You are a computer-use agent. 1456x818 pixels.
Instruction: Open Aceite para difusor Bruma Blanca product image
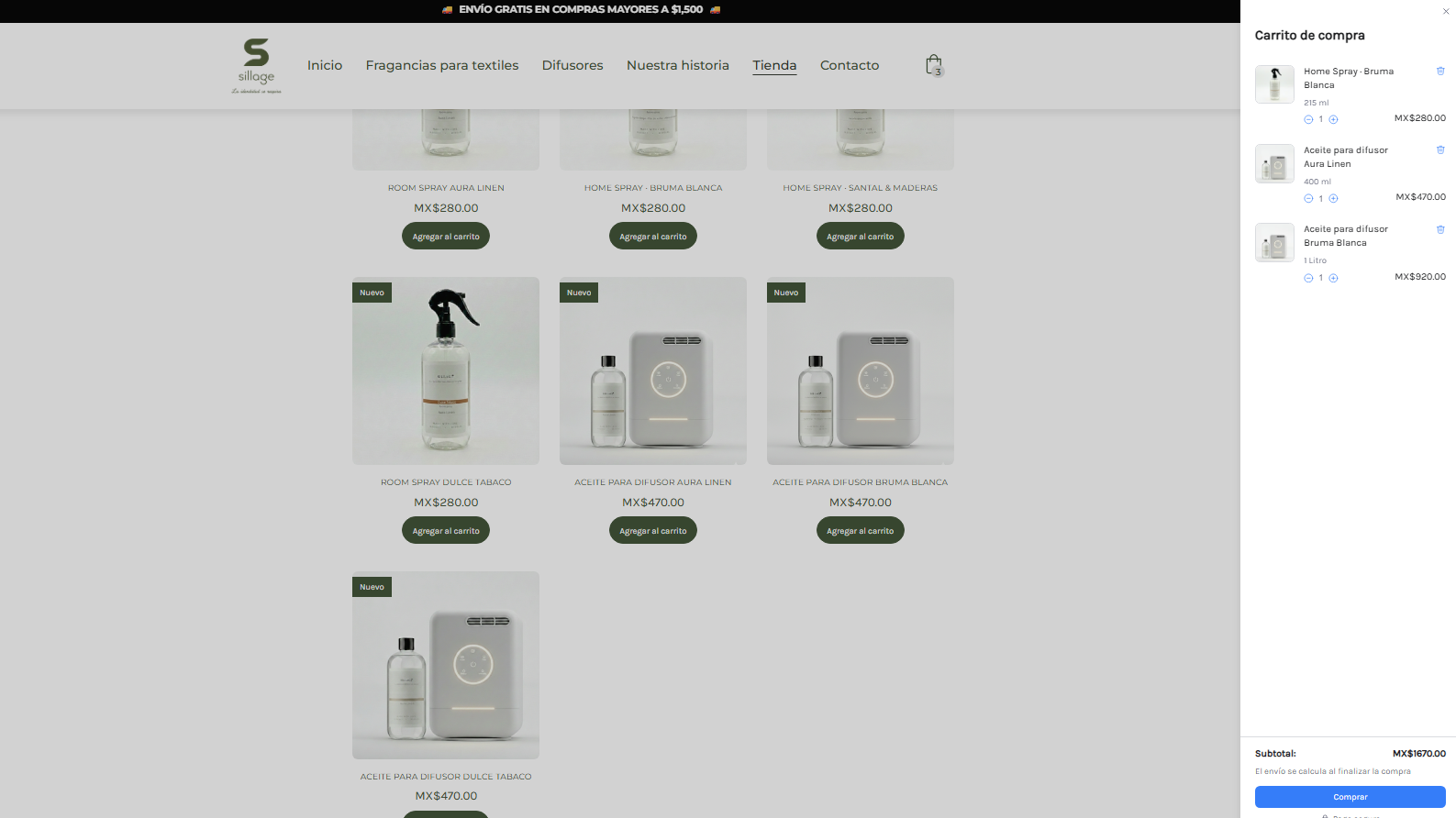(861, 371)
